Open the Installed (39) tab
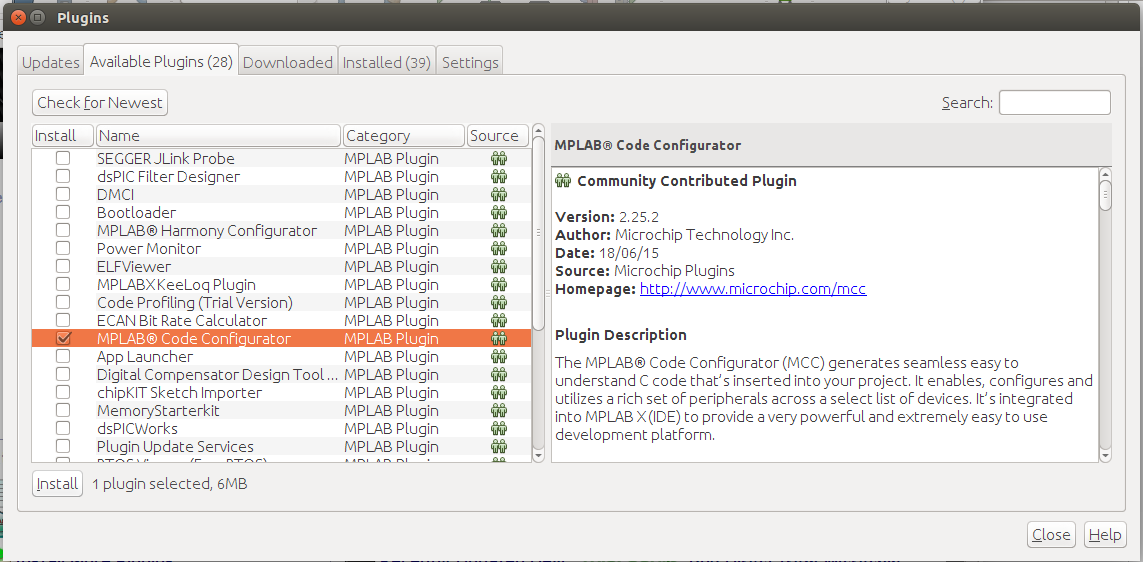The width and height of the screenshot is (1143, 562). [387, 62]
